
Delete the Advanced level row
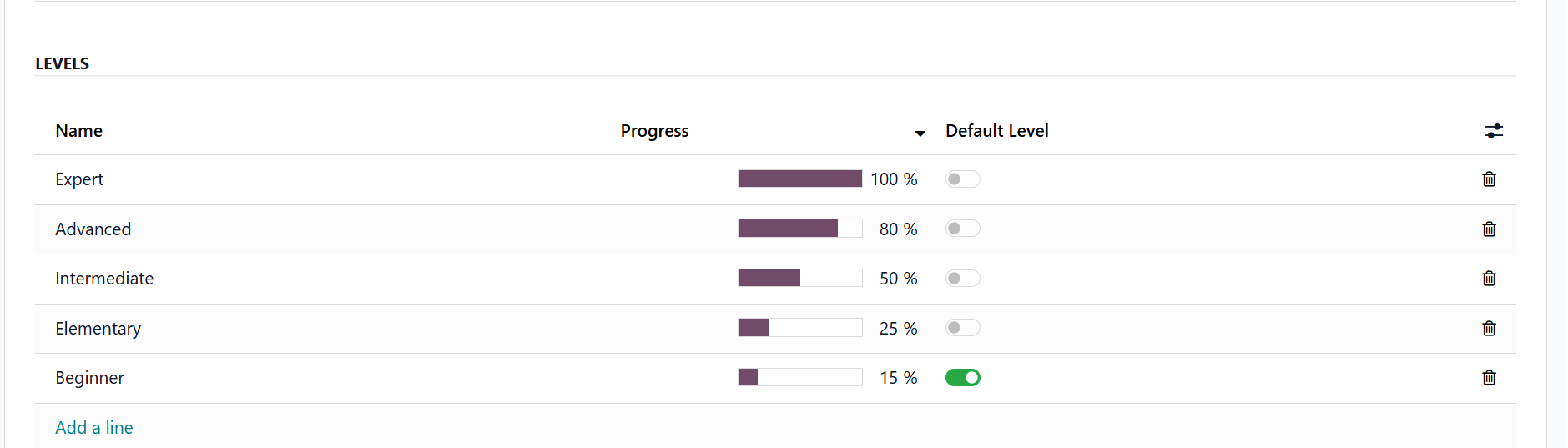pos(1489,229)
